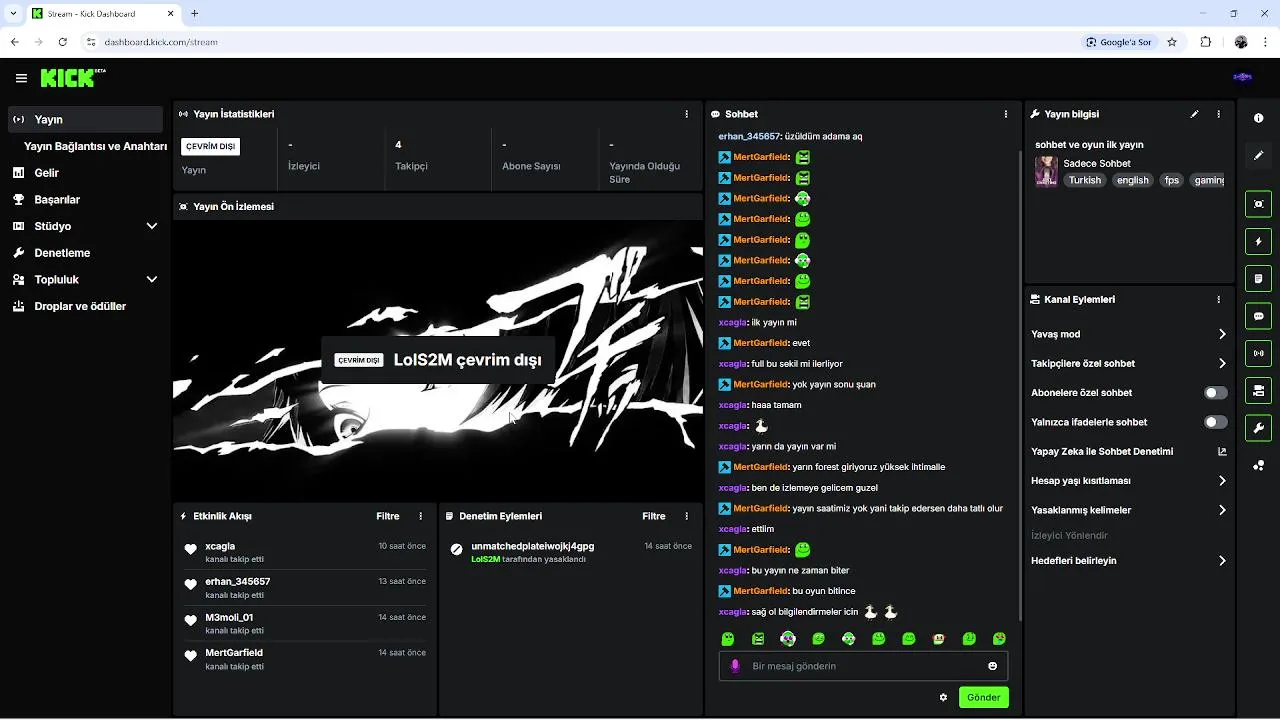Insert the first green emote in the emote row
The width and height of the screenshot is (1280, 720).
[728, 638]
